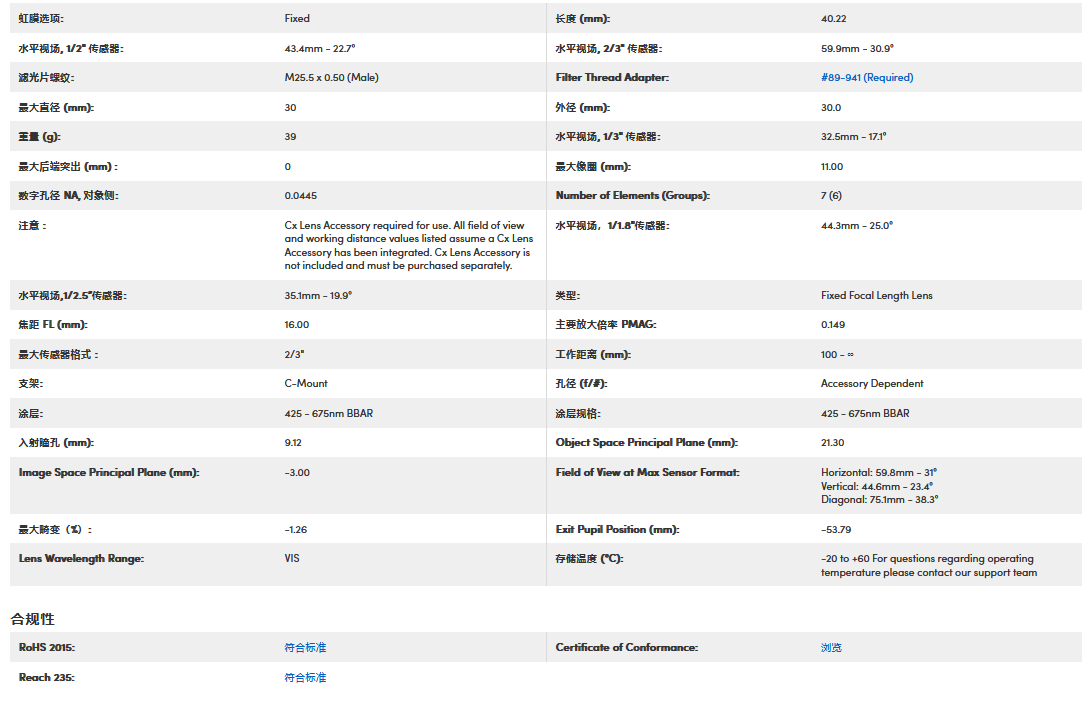The width and height of the screenshot is (1091, 712).
Task: Select the M25.5 x 0.50 (Male) value
Action: [x=331, y=78]
